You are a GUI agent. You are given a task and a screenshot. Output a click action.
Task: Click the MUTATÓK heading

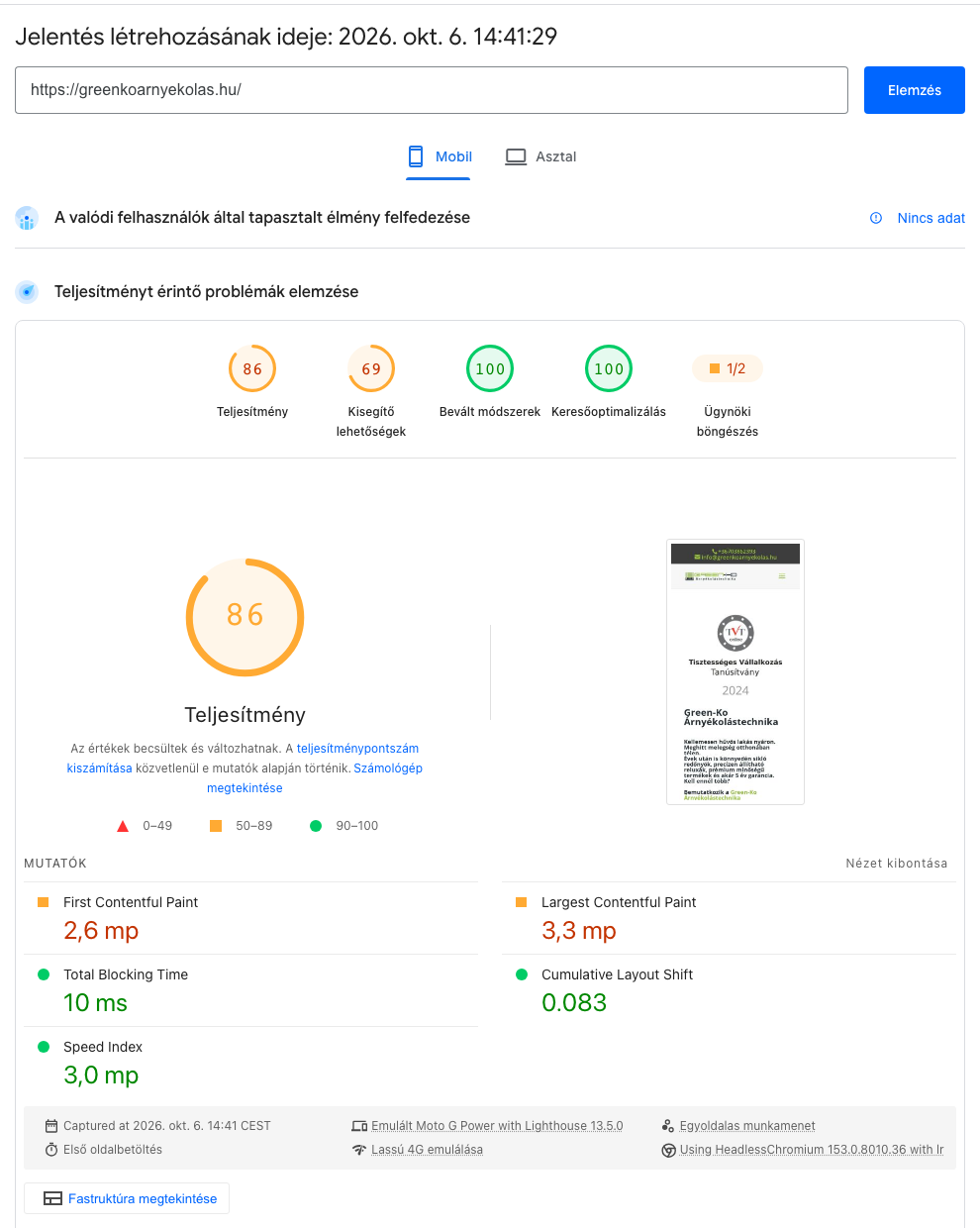coord(55,864)
